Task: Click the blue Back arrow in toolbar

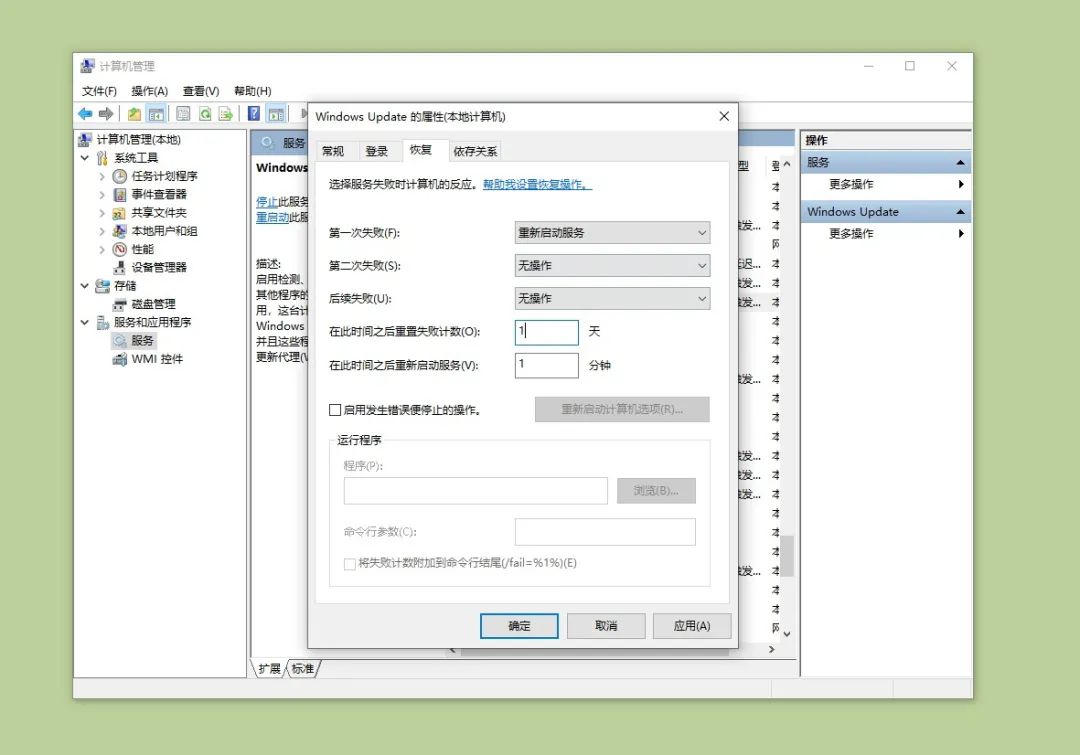Action: 85,114
